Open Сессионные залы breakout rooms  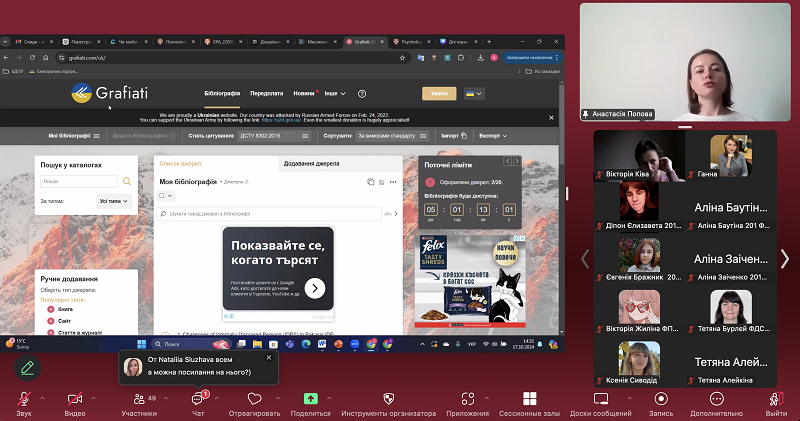coord(530,404)
